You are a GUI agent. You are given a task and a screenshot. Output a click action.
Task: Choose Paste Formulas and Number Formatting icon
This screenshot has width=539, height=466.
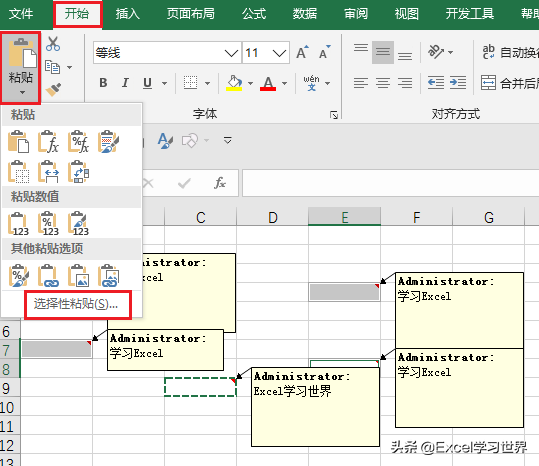tap(78, 141)
